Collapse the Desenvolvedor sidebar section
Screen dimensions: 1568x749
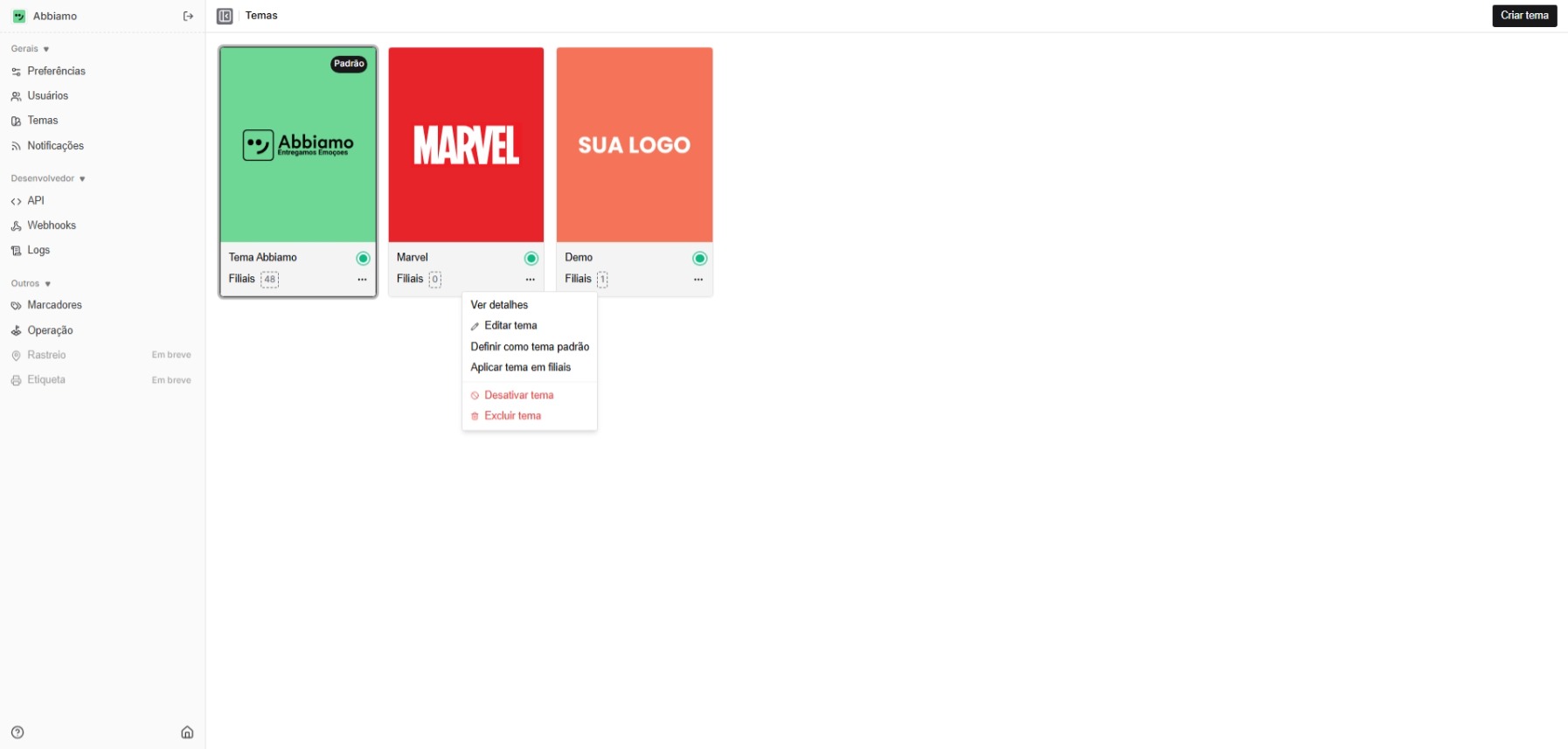(x=48, y=178)
